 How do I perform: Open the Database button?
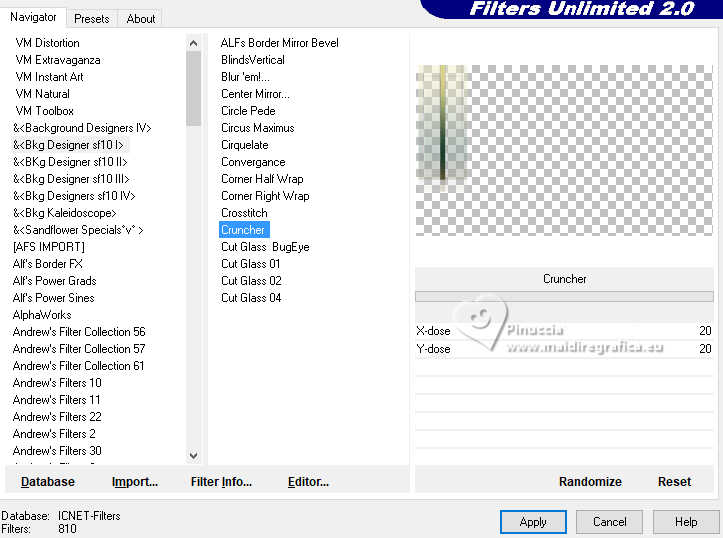[47, 482]
